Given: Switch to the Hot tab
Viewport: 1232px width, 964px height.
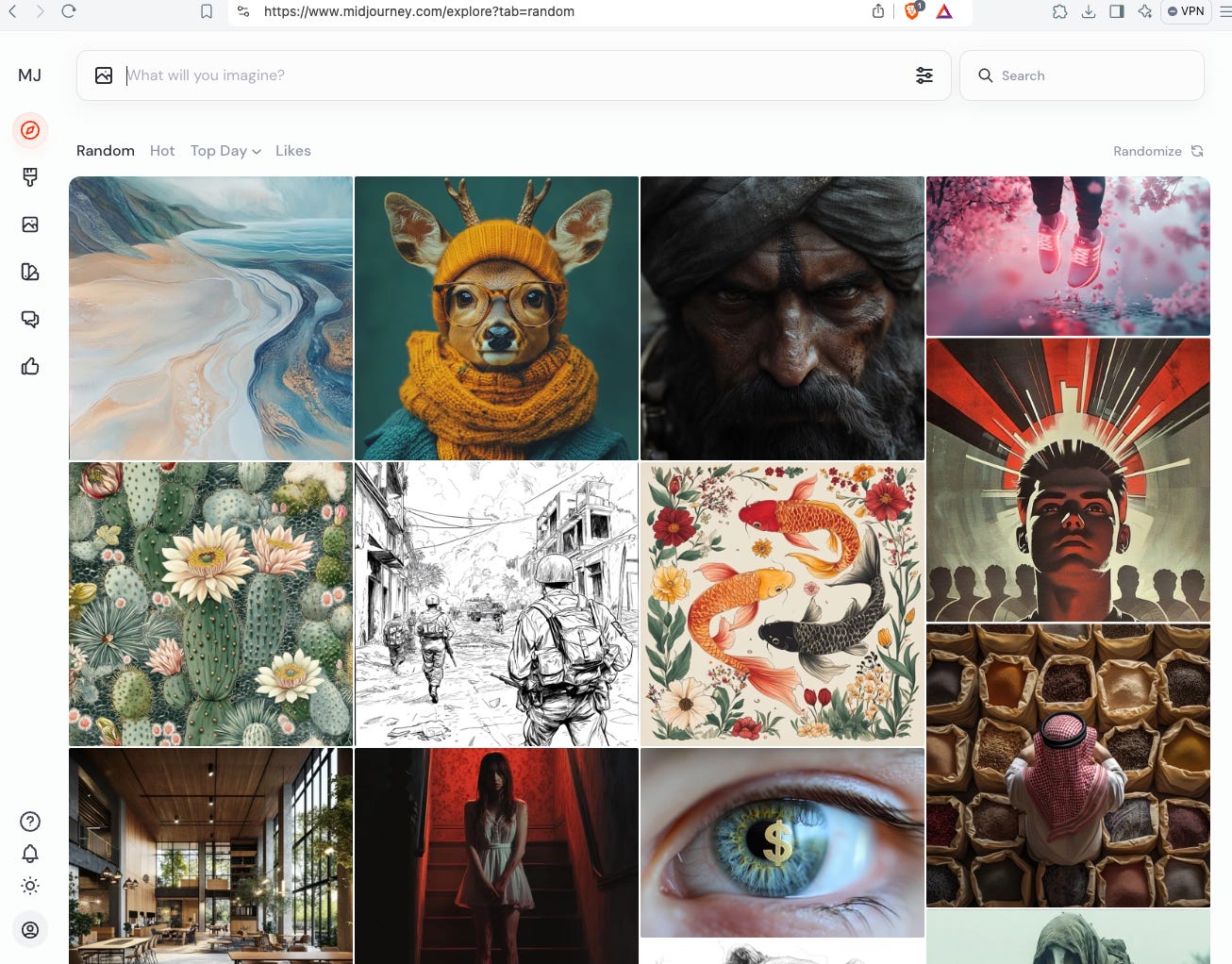Looking at the screenshot, I should pyautogui.click(x=162, y=151).
